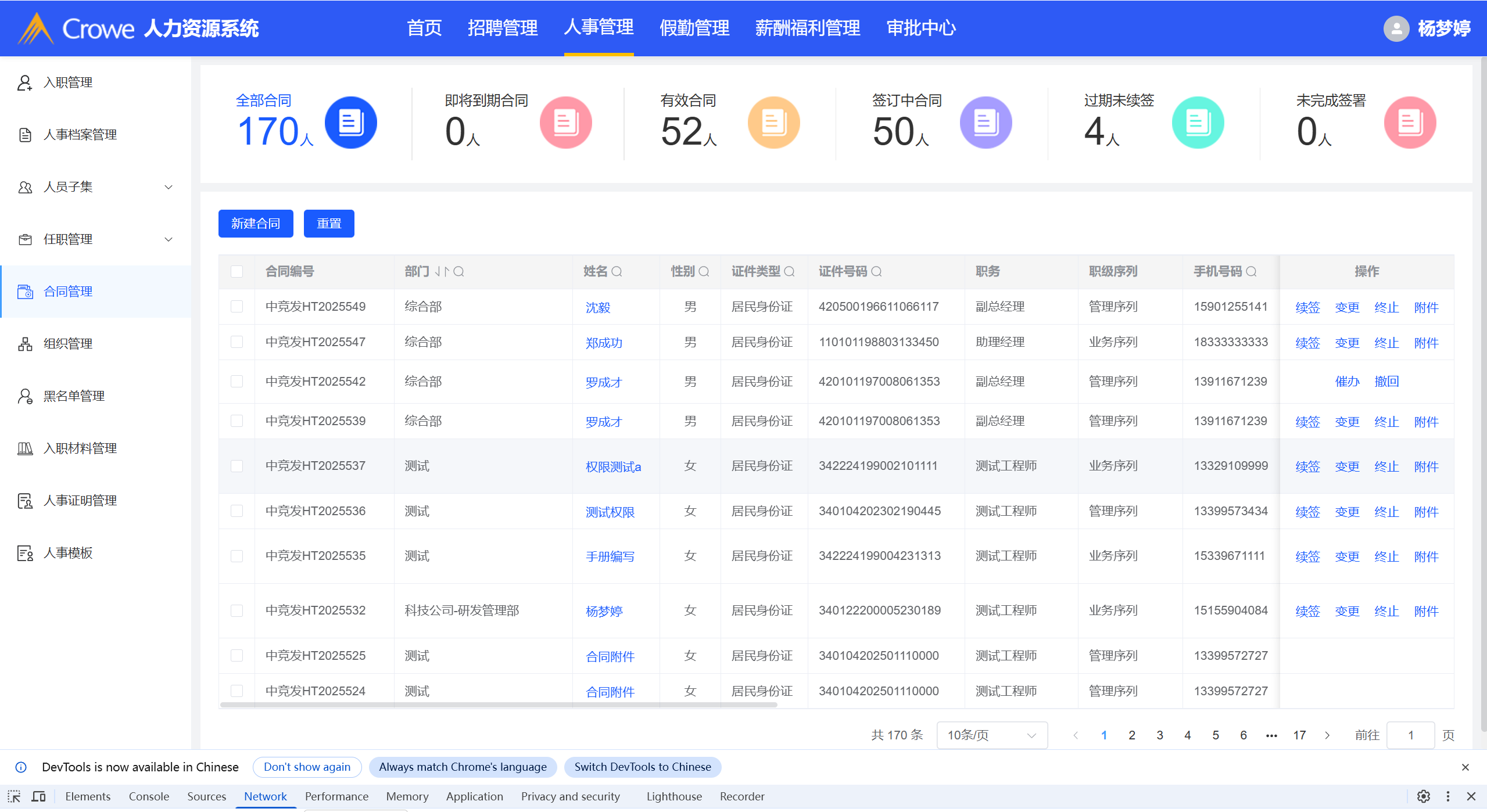
Task: Click the 新建合同 button
Action: tap(256, 224)
